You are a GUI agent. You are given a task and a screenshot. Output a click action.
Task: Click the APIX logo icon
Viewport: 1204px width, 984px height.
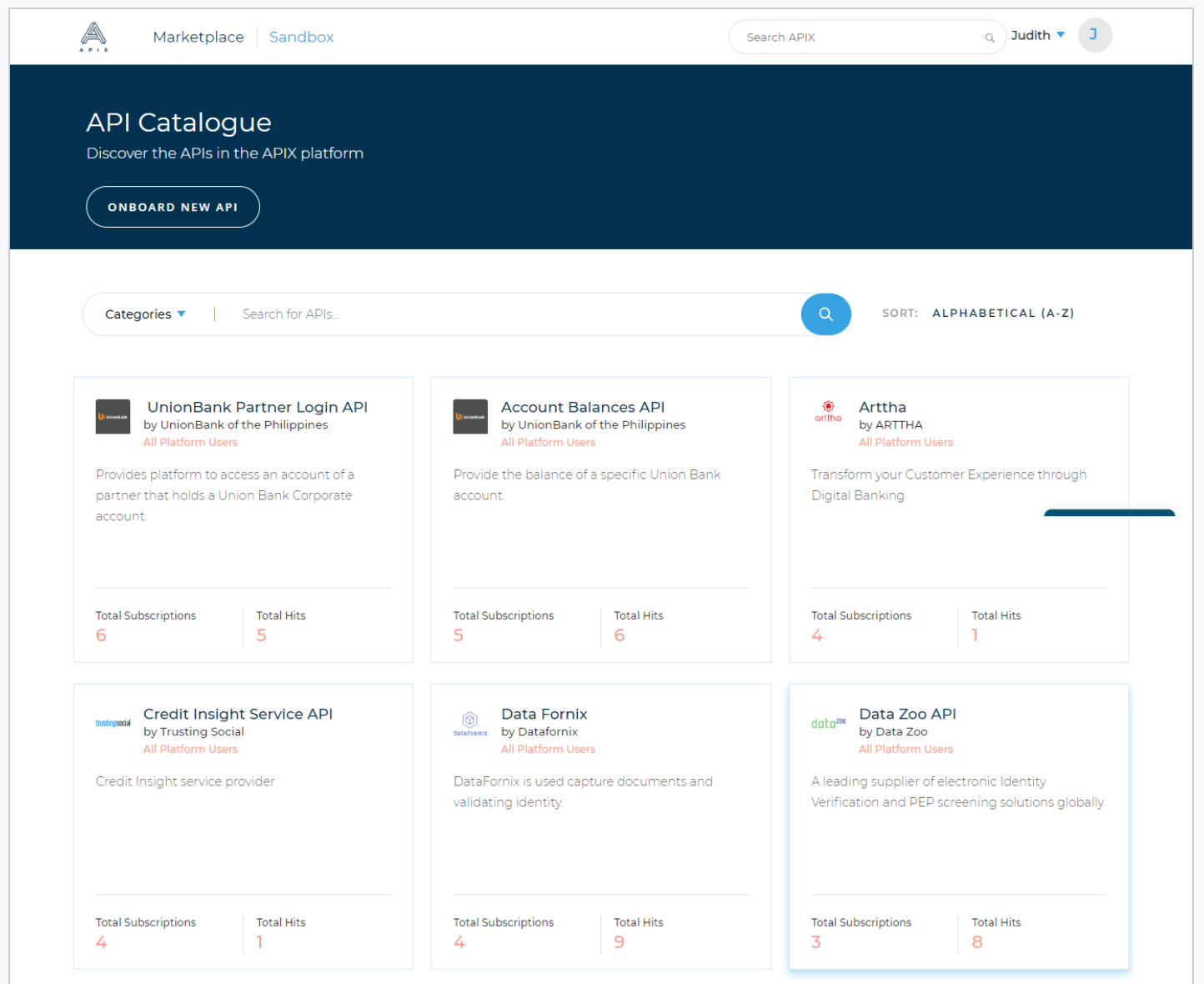[93, 37]
